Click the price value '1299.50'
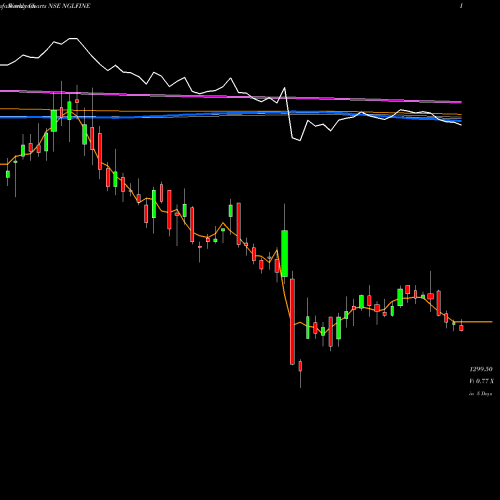Viewport: 500px width, 500px height. [481, 369]
